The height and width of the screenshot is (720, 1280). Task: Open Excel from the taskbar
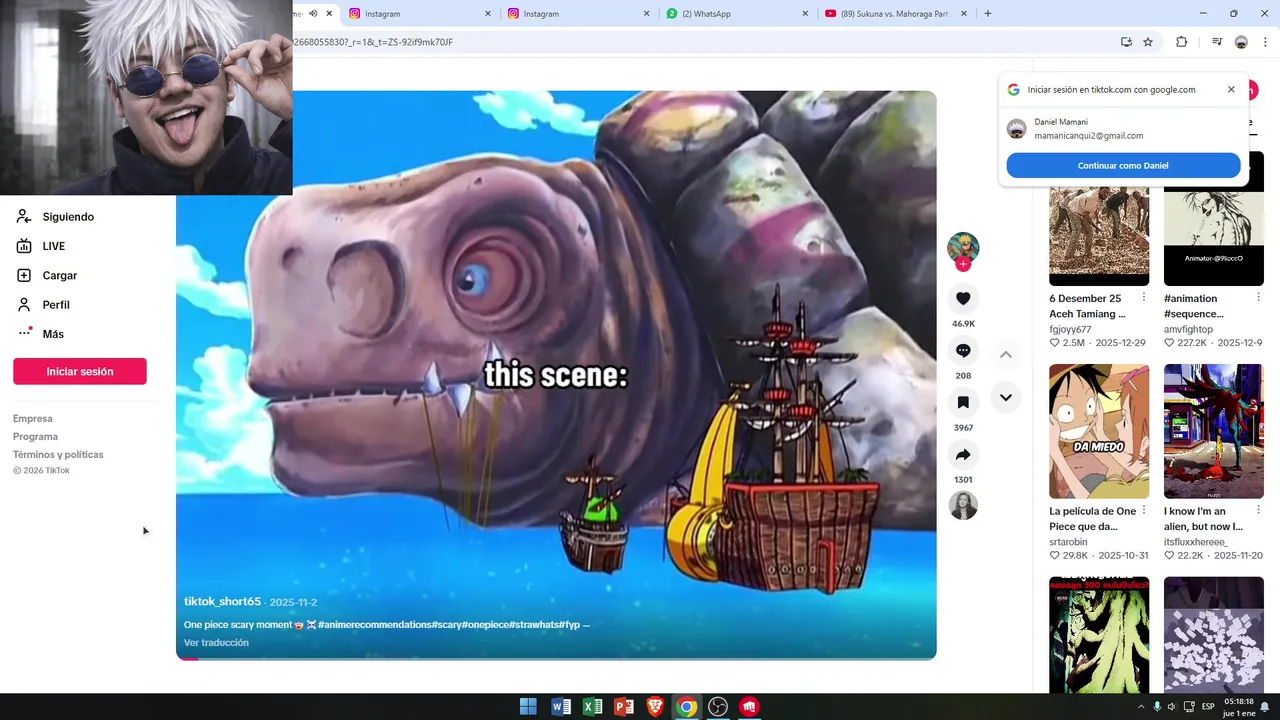(x=592, y=706)
